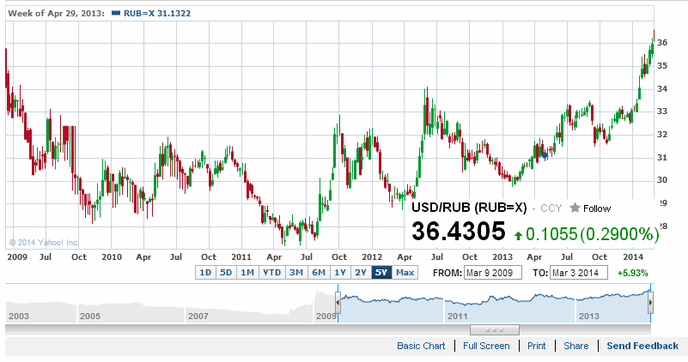This screenshot has width=688, height=362.
Task: Select the 5D range button
Action: click(x=226, y=272)
